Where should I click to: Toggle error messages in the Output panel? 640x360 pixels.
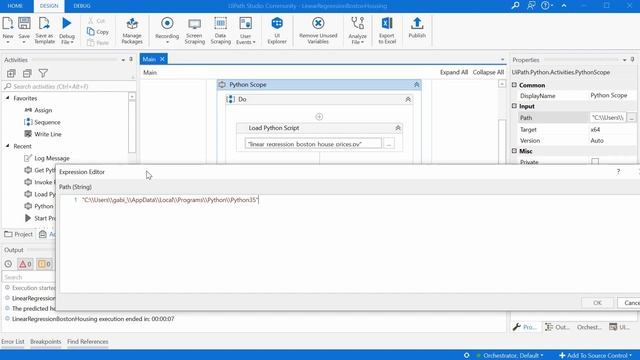point(25,264)
